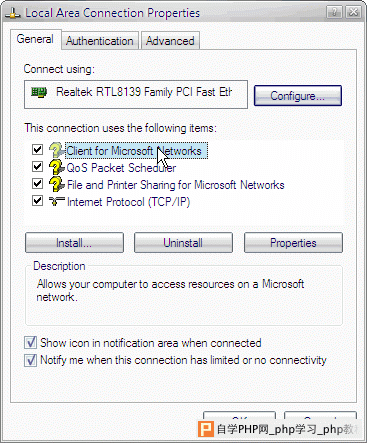The width and height of the screenshot is (367, 443).
Task: Open the Advanced tab
Action: (170, 41)
